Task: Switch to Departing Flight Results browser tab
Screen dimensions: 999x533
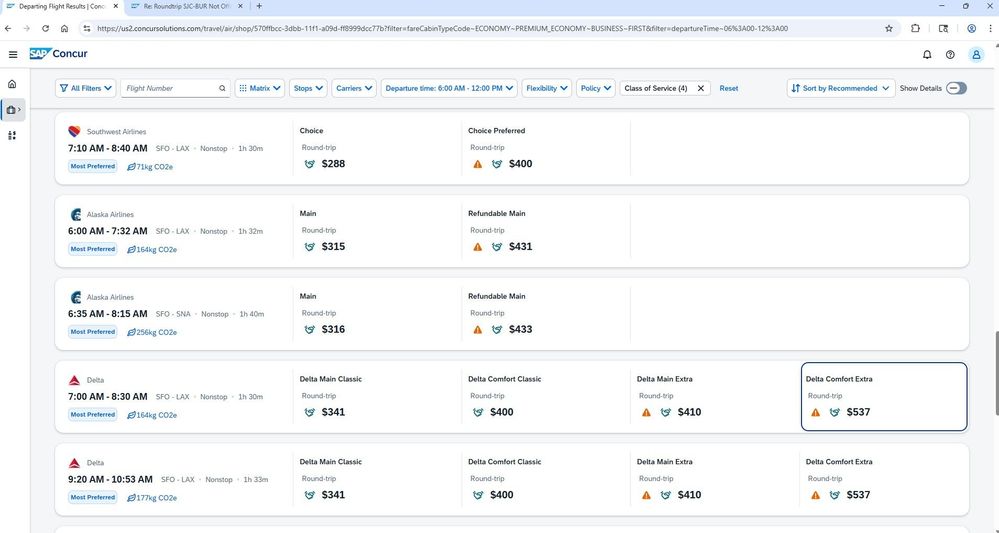Action: [x=61, y=6]
